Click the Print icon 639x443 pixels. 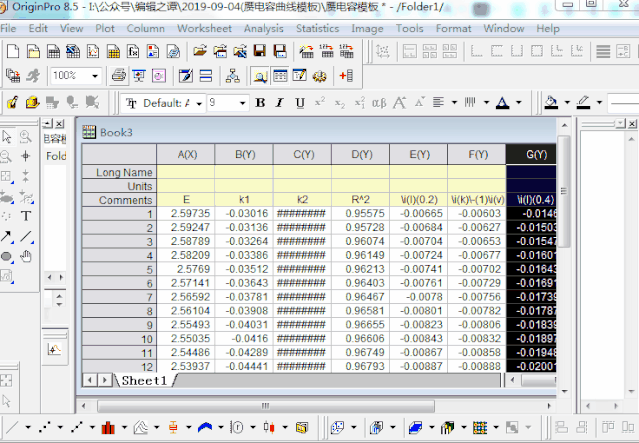[119, 76]
